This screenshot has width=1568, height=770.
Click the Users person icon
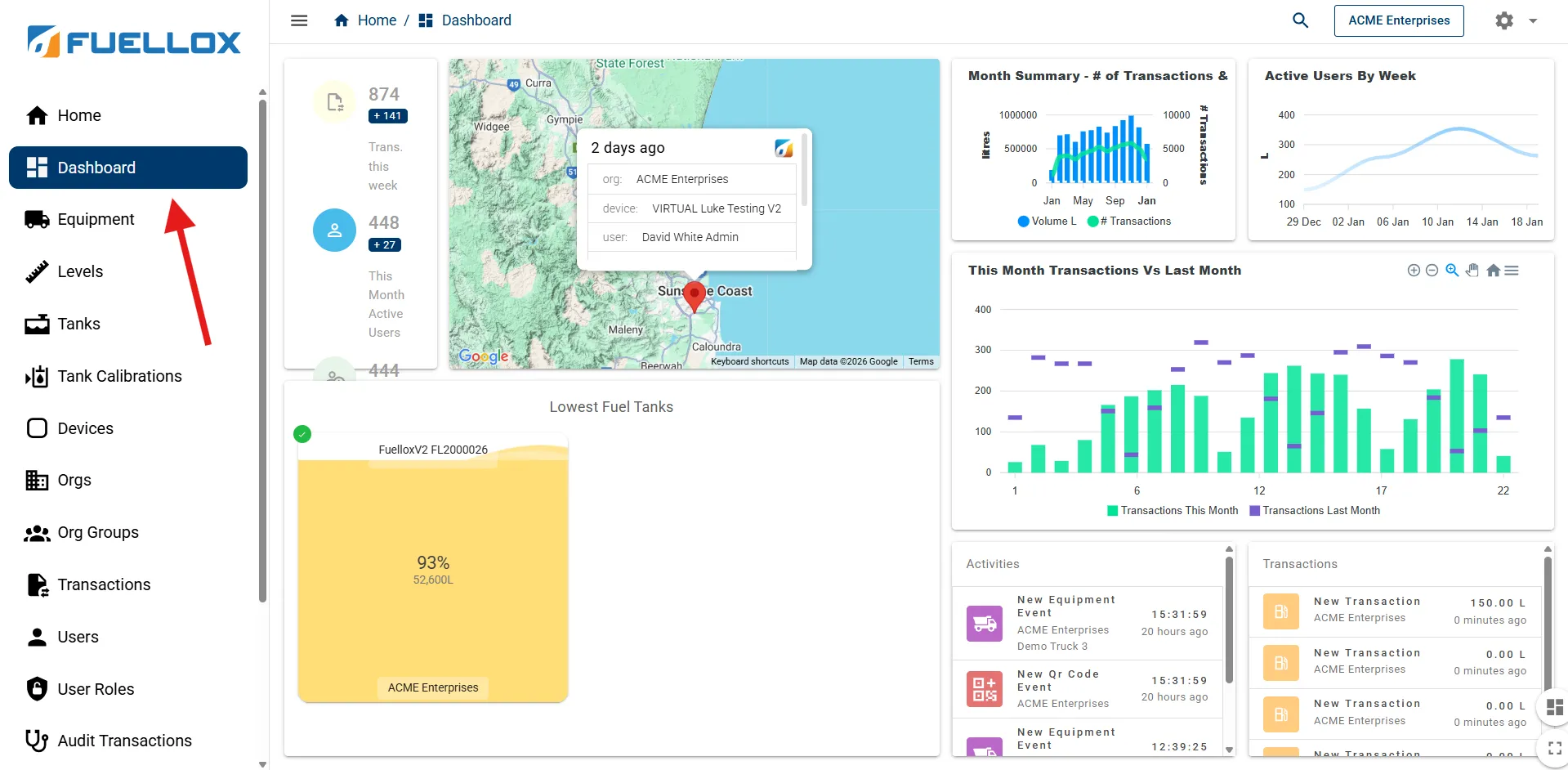37,637
